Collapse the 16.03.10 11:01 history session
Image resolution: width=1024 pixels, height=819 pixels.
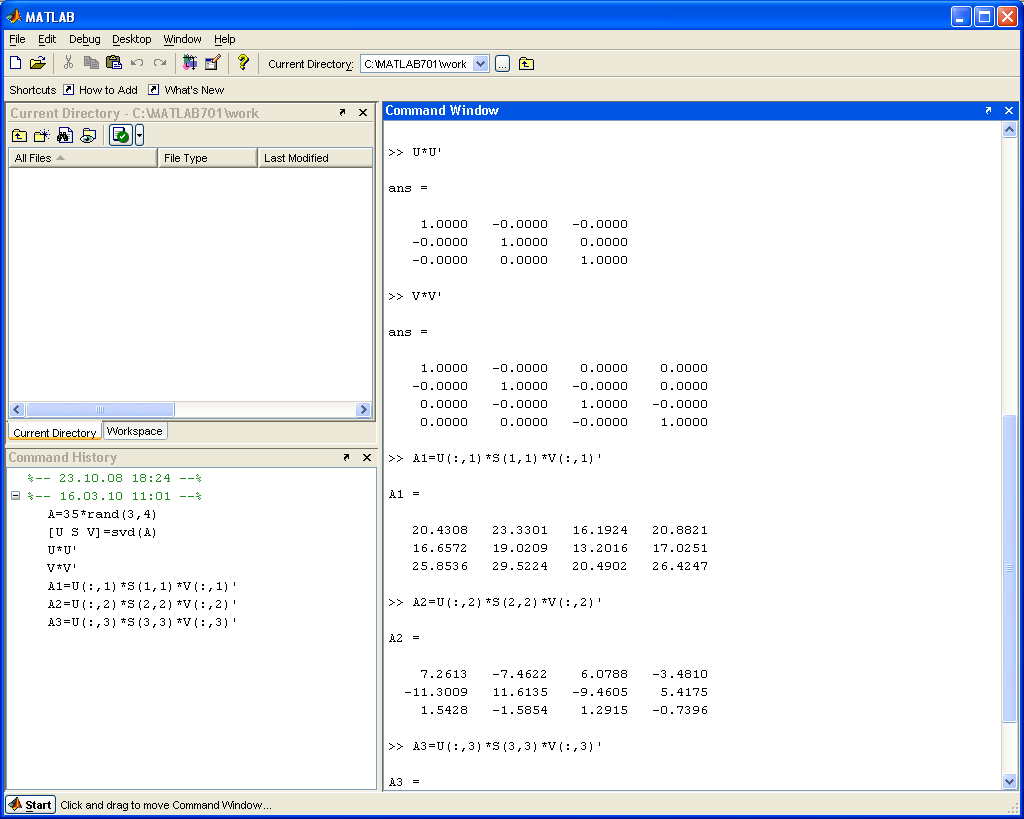pyautogui.click(x=16, y=496)
